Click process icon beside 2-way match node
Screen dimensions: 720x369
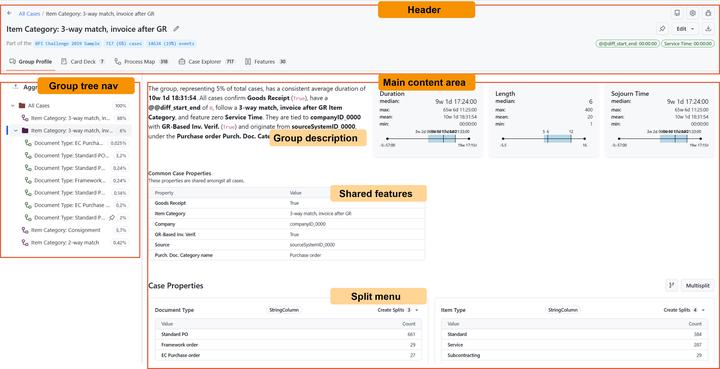point(25,242)
